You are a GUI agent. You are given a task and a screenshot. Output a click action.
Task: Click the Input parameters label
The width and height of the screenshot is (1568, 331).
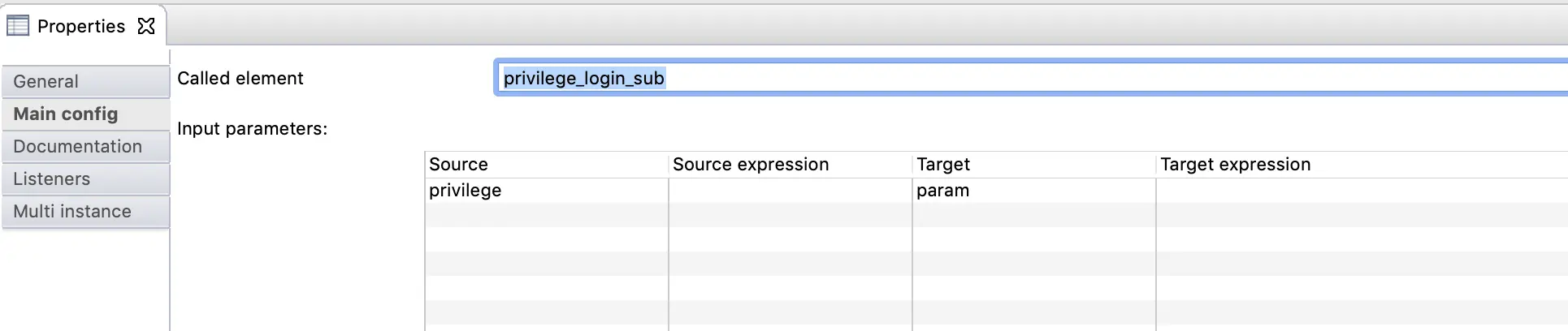tap(252, 128)
